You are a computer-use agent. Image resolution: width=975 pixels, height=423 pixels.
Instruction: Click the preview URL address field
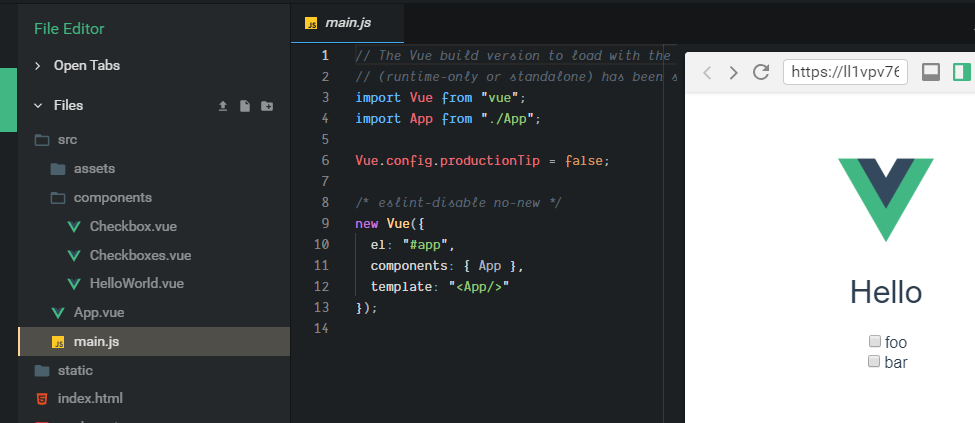point(846,72)
